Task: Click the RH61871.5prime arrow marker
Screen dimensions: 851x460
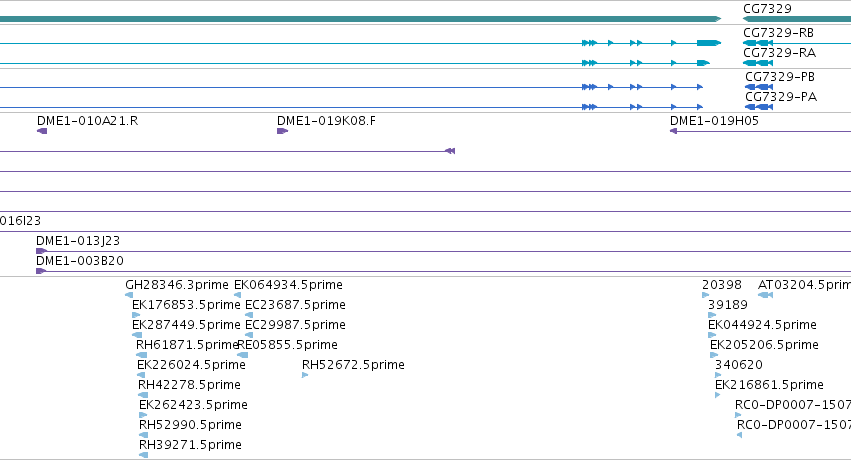Action: [141, 355]
